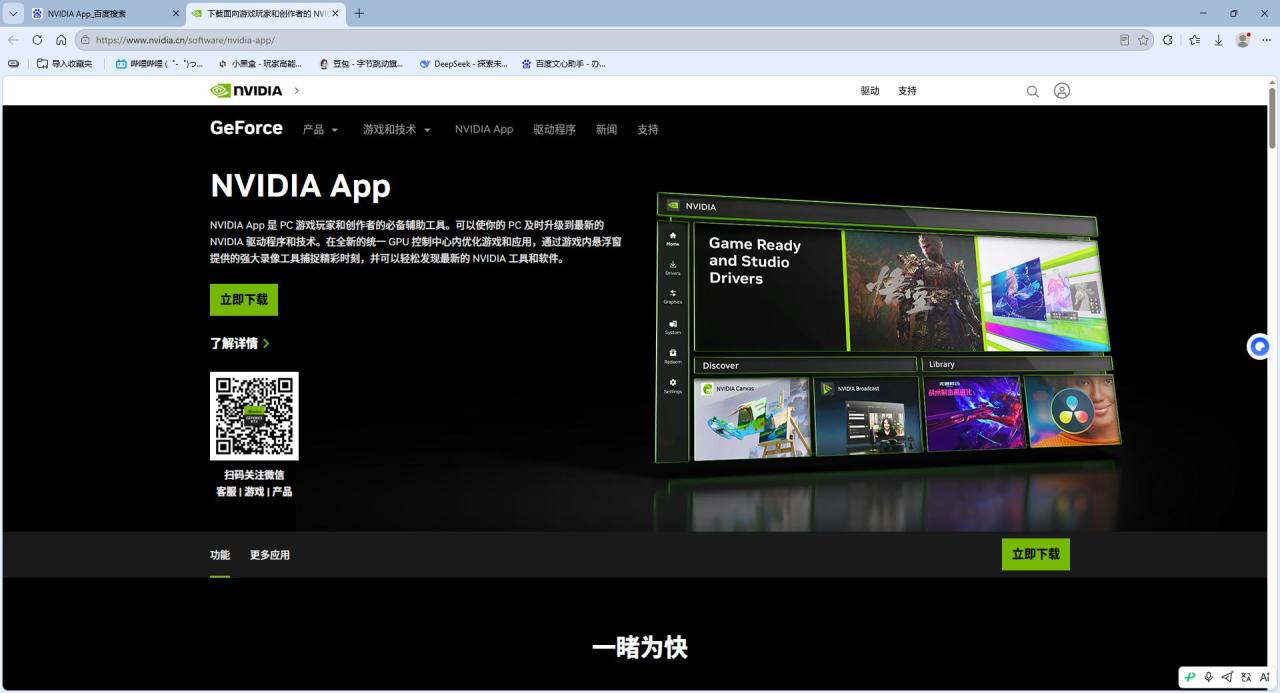Screen dimensions: 1280x693
Task: Open the 小黑盒 bookmark
Action: (259, 63)
